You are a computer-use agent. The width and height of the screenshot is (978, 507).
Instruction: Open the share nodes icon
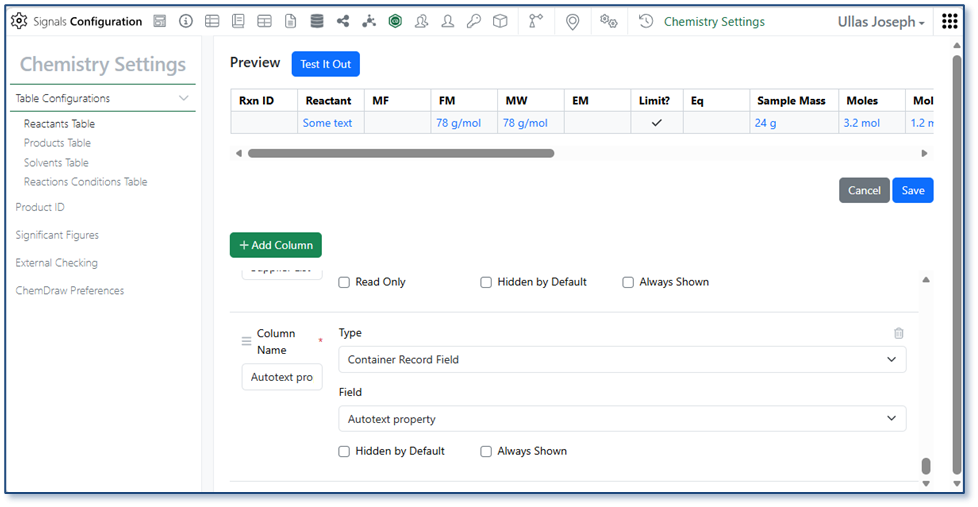click(343, 21)
